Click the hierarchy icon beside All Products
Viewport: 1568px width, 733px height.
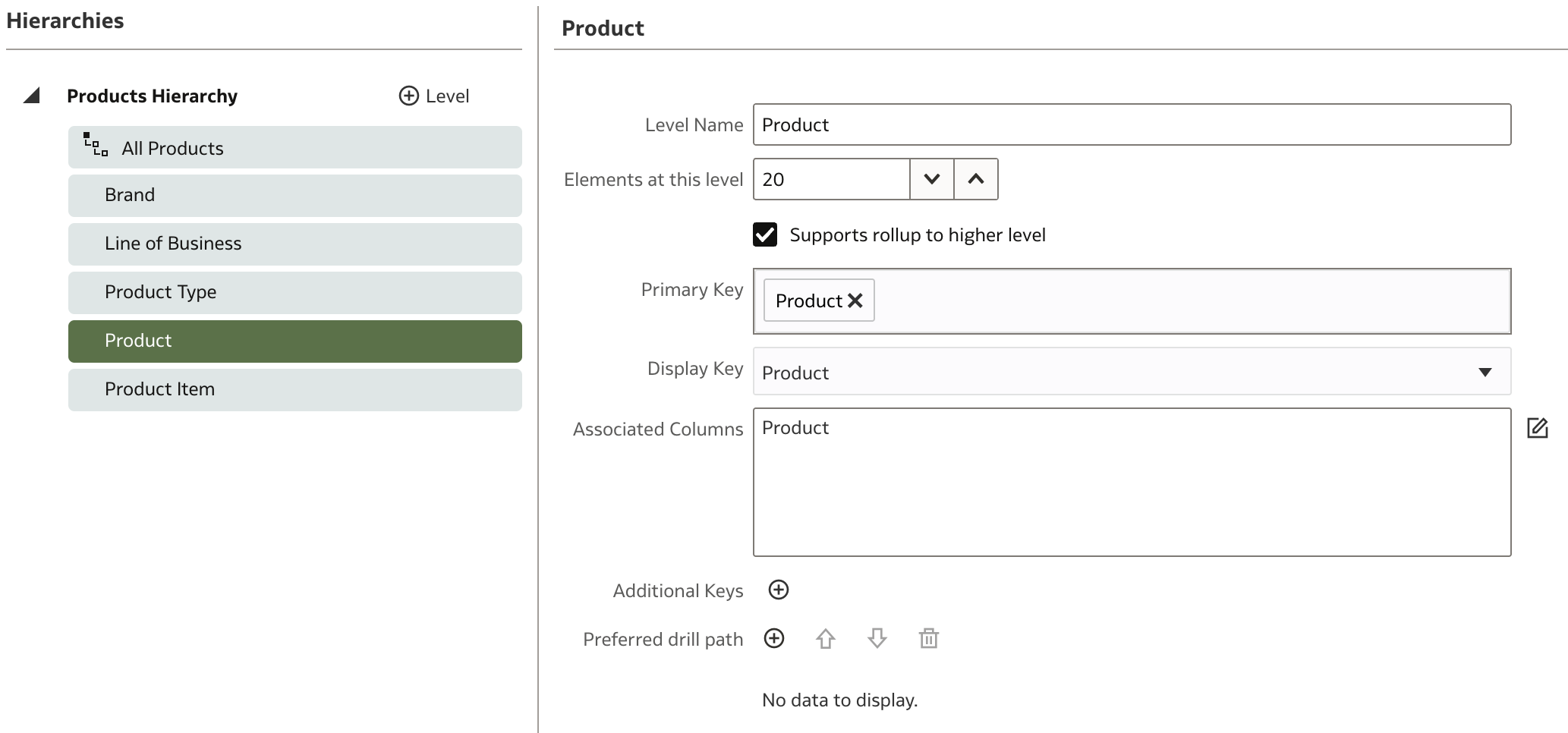click(x=96, y=144)
